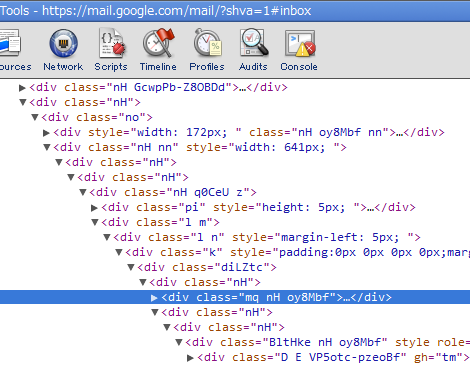Click the nH GcwpPb-Z8OBDd class value
This screenshot has width=470, height=367.
pos(169,87)
